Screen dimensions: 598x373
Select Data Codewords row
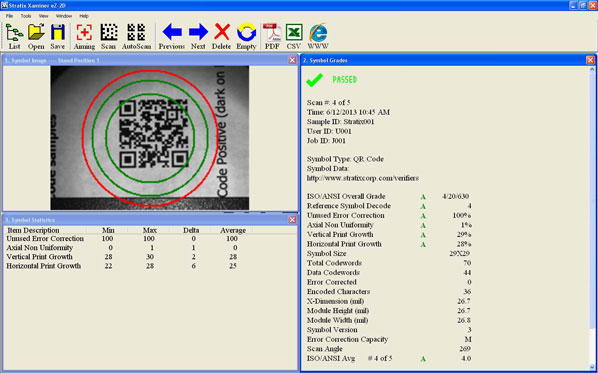pos(389,273)
